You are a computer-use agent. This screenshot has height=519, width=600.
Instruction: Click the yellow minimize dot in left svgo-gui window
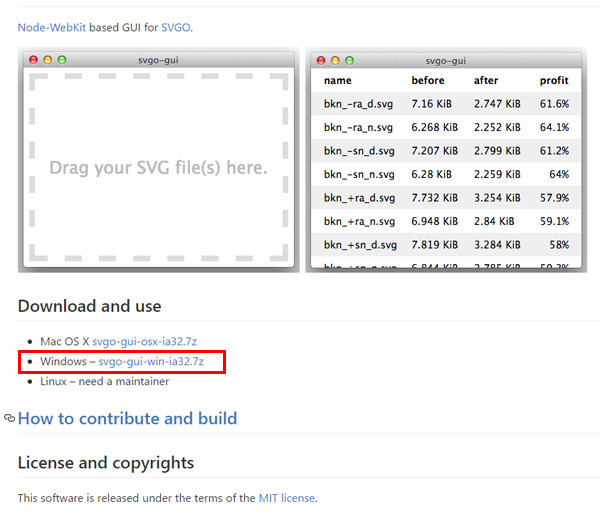click(x=48, y=60)
